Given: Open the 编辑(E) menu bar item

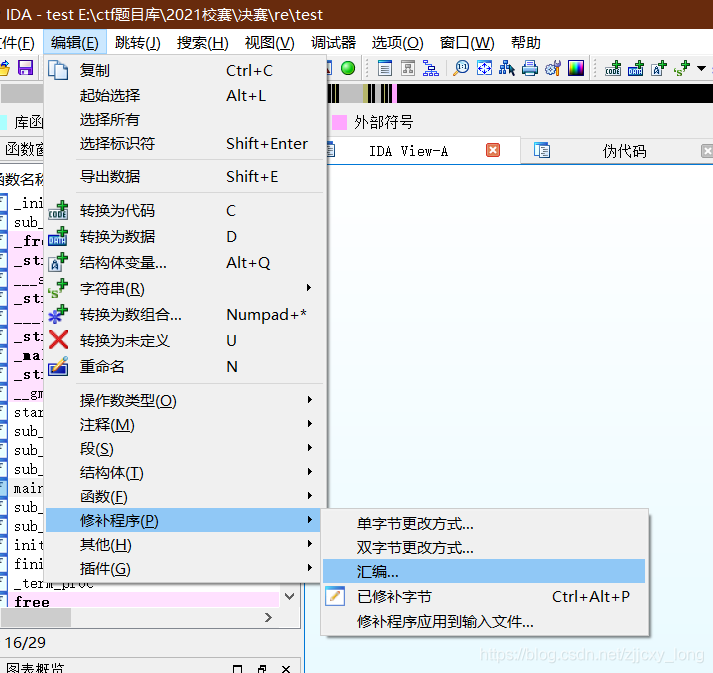Looking at the screenshot, I should 75,43.
